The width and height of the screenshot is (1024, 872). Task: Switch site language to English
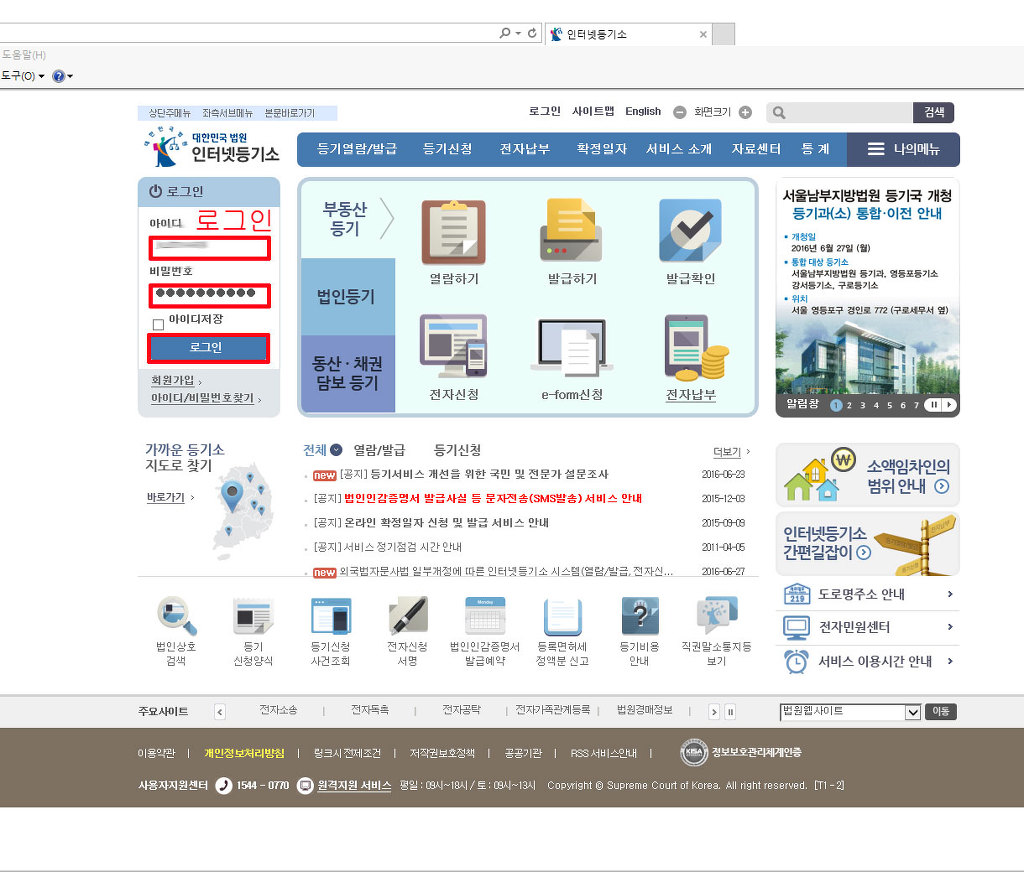click(643, 111)
